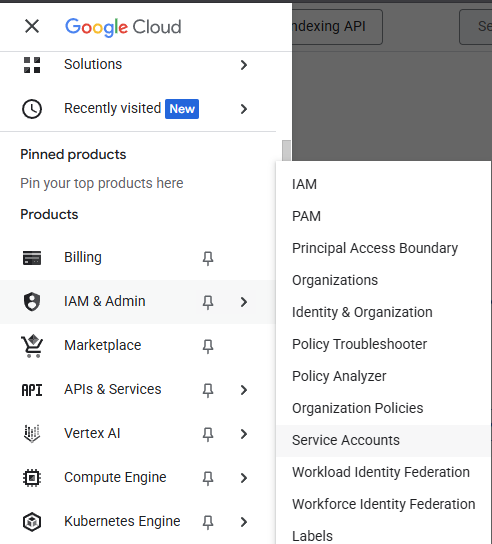Open APIs & Services product
Image resolution: width=492 pixels, height=544 pixels.
113,389
